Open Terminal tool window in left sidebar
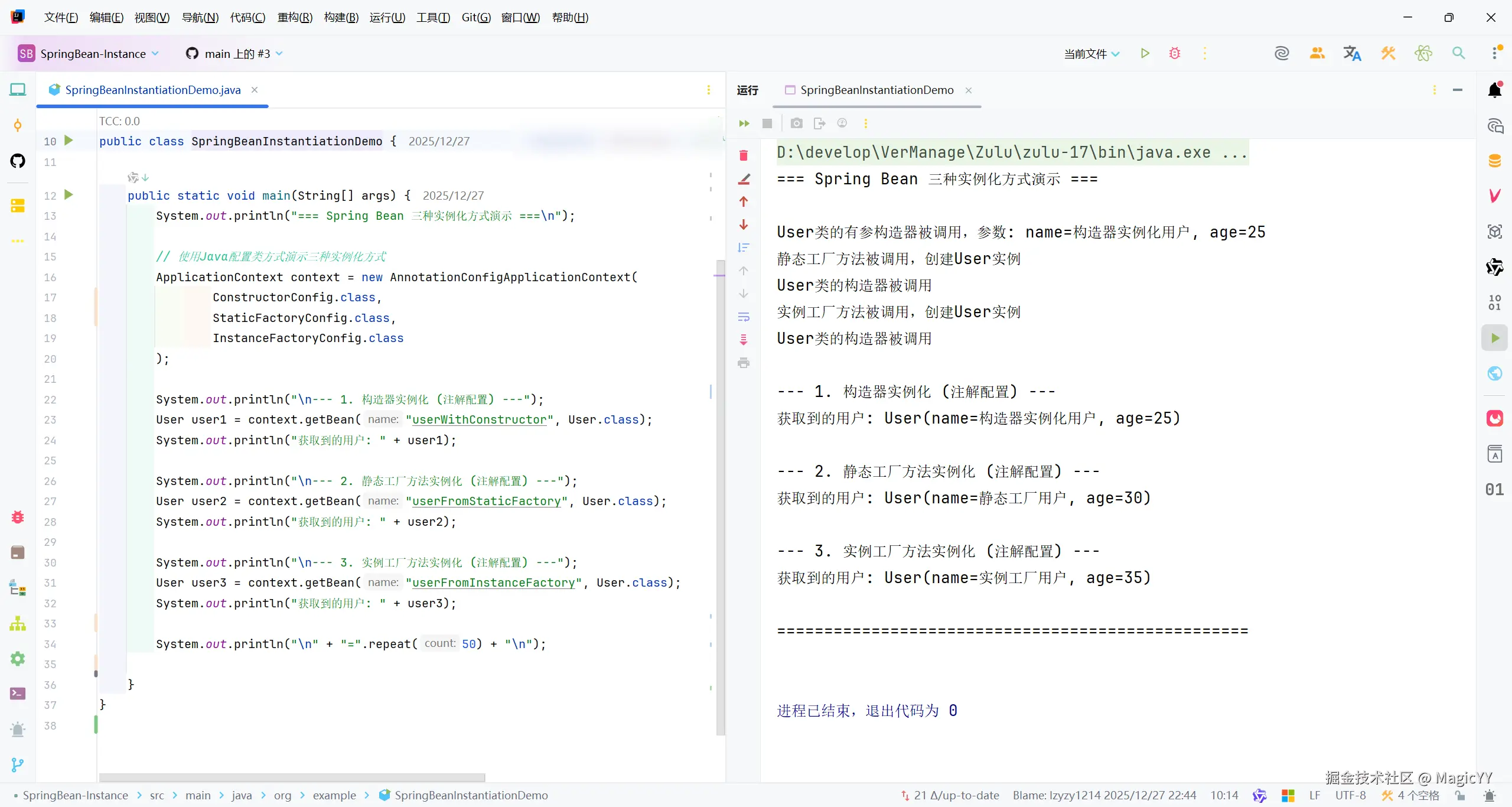Image resolution: width=1512 pixels, height=807 pixels. point(18,694)
